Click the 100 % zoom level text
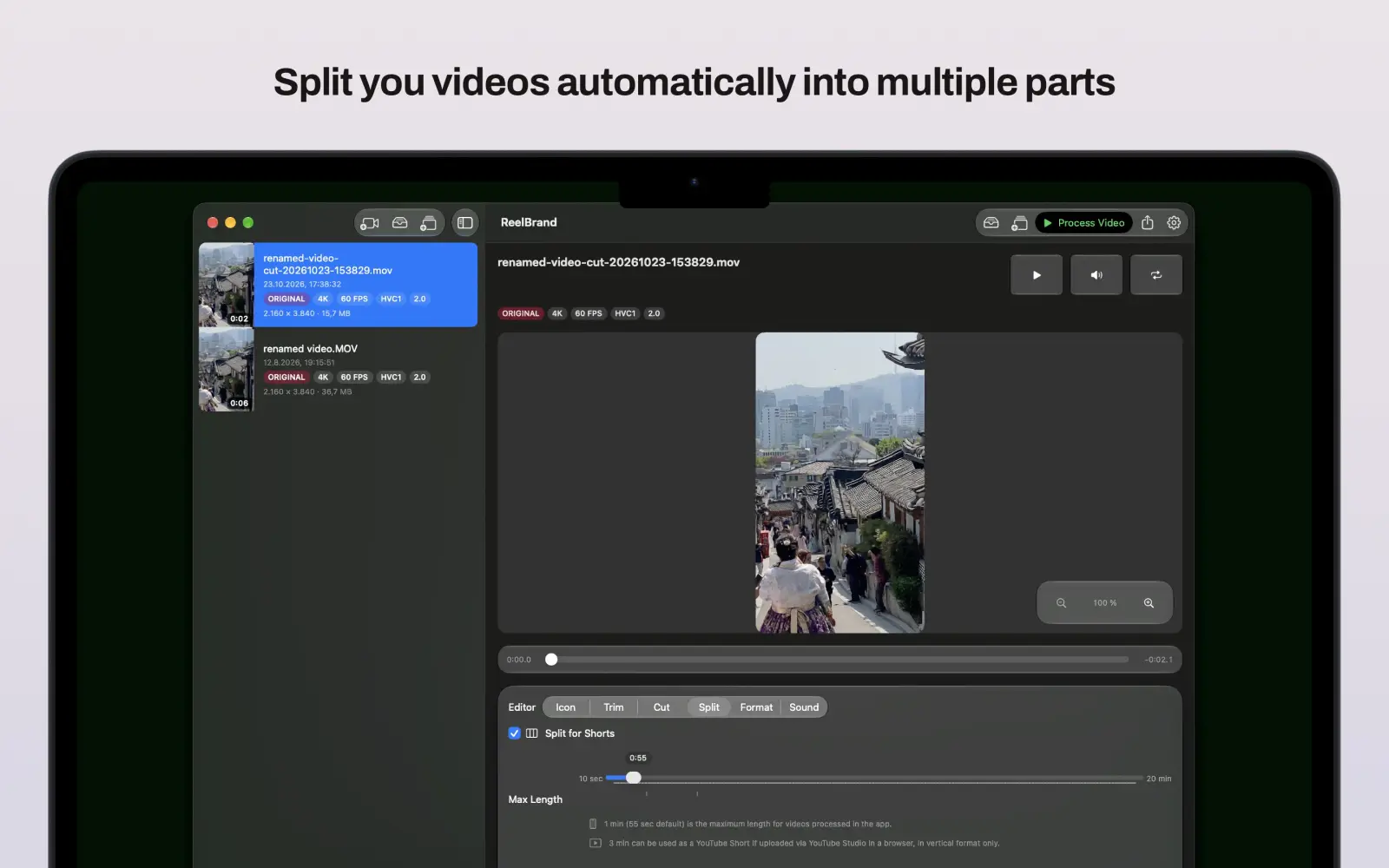Image resolution: width=1389 pixels, height=868 pixels. click(x=1105, y=603)
